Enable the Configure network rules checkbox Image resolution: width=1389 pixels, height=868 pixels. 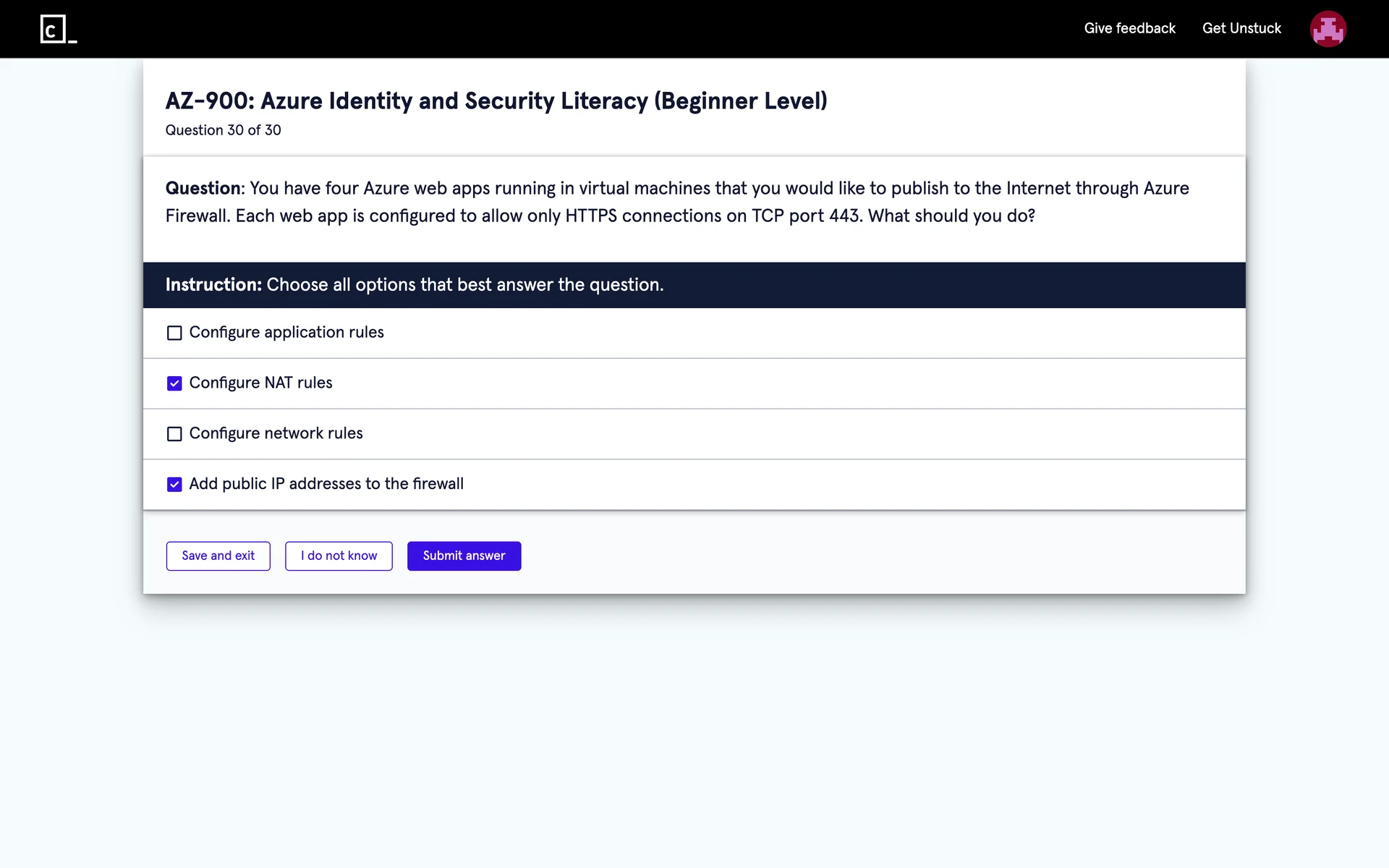[x=174, y=434]
